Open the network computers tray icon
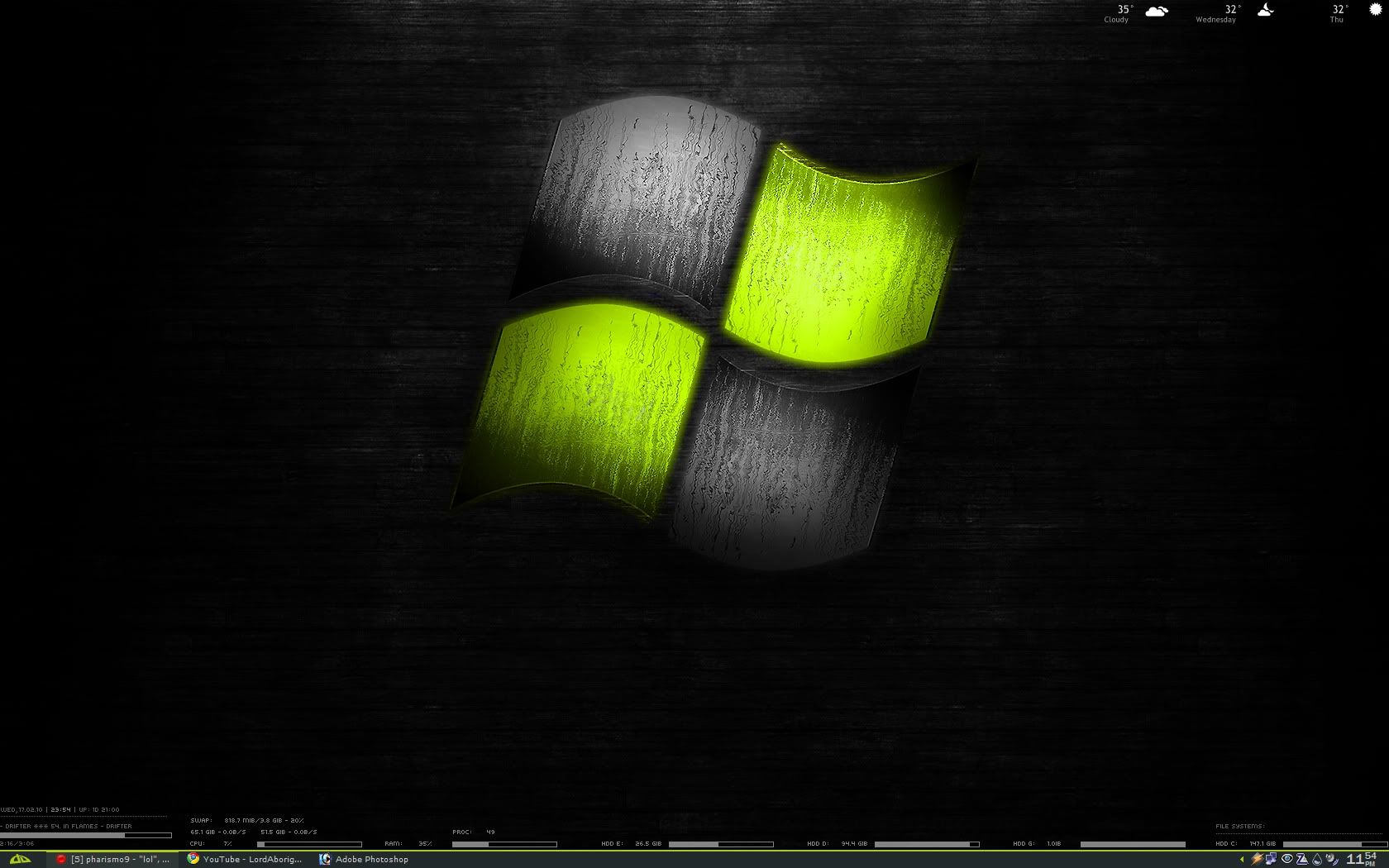The width and height of the screenshot is (1389, 868). [x=1271, y=860]
